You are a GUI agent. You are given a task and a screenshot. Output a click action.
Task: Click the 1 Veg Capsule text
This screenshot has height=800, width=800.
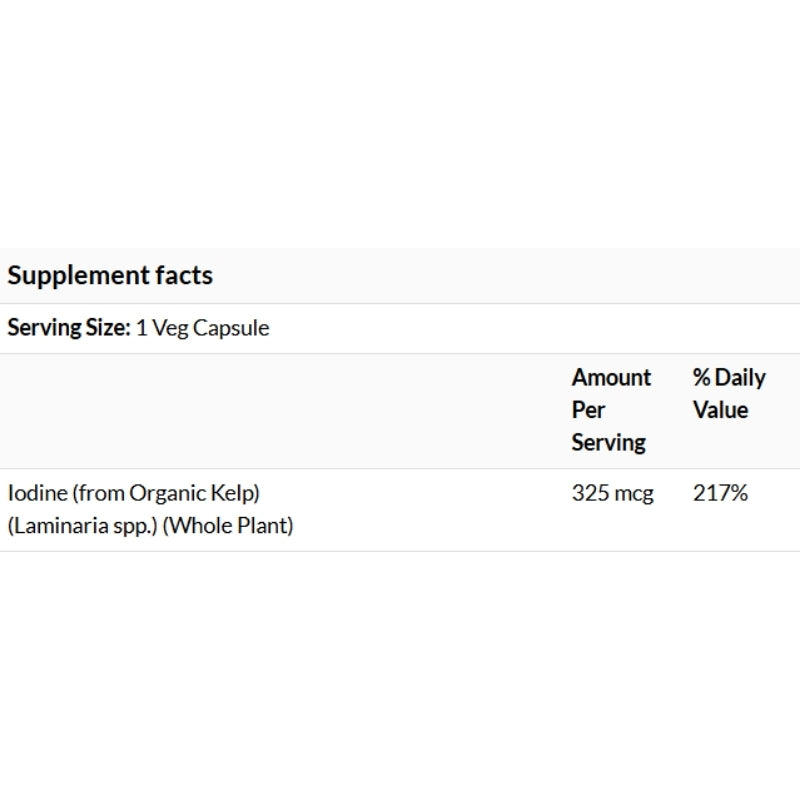[x=203, y=328]
